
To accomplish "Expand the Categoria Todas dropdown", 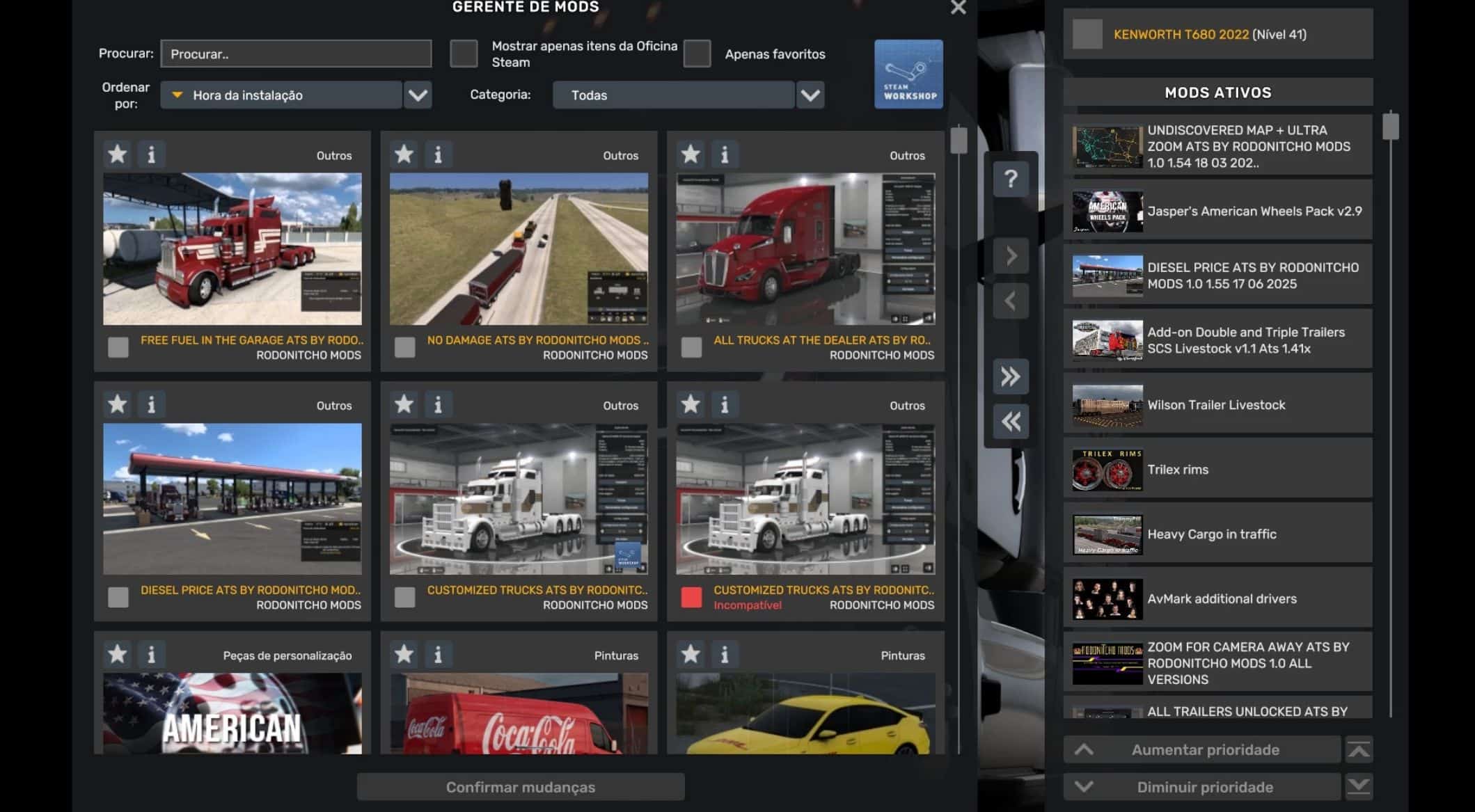I will 810,95.
